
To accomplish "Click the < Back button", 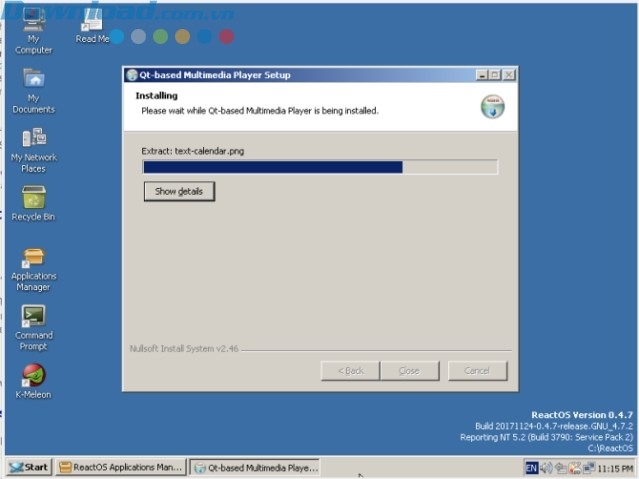I will click(350, 371).
